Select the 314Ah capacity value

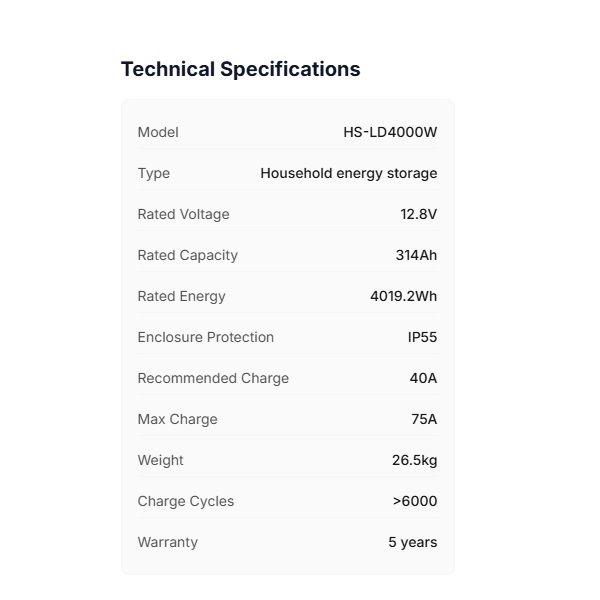[416, 255]
